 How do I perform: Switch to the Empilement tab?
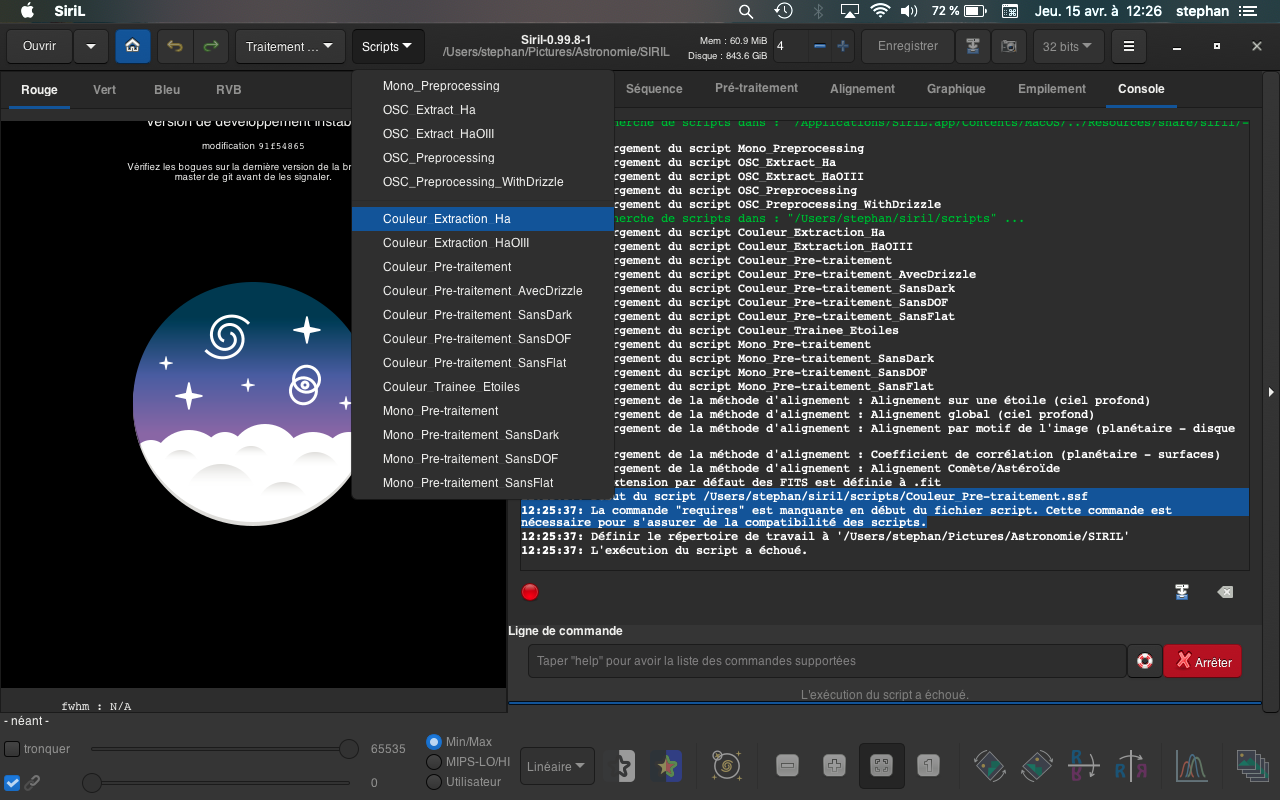1051,89
